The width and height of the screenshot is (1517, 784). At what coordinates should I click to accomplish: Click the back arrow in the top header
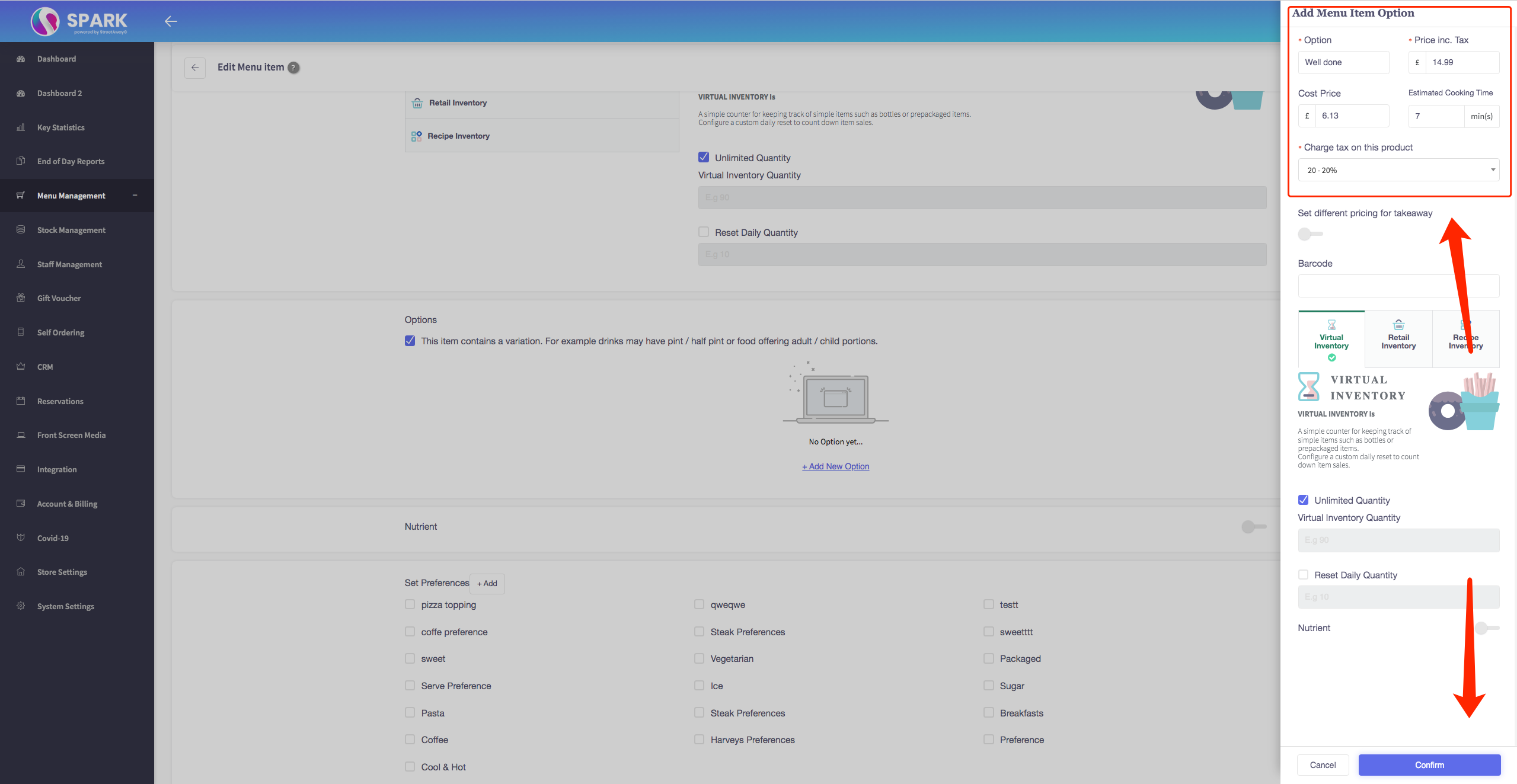point(171,21)
